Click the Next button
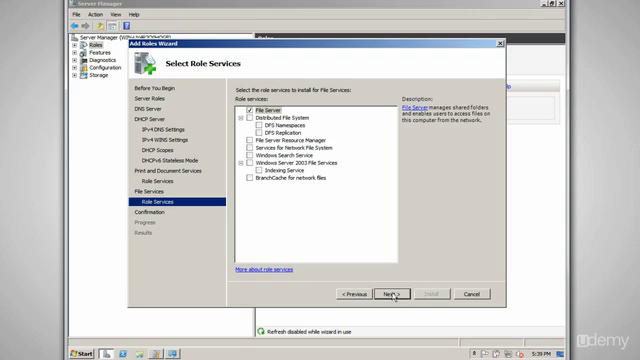Image resolution: width=640 pixels, height=360 pixels. pos(392,294)
